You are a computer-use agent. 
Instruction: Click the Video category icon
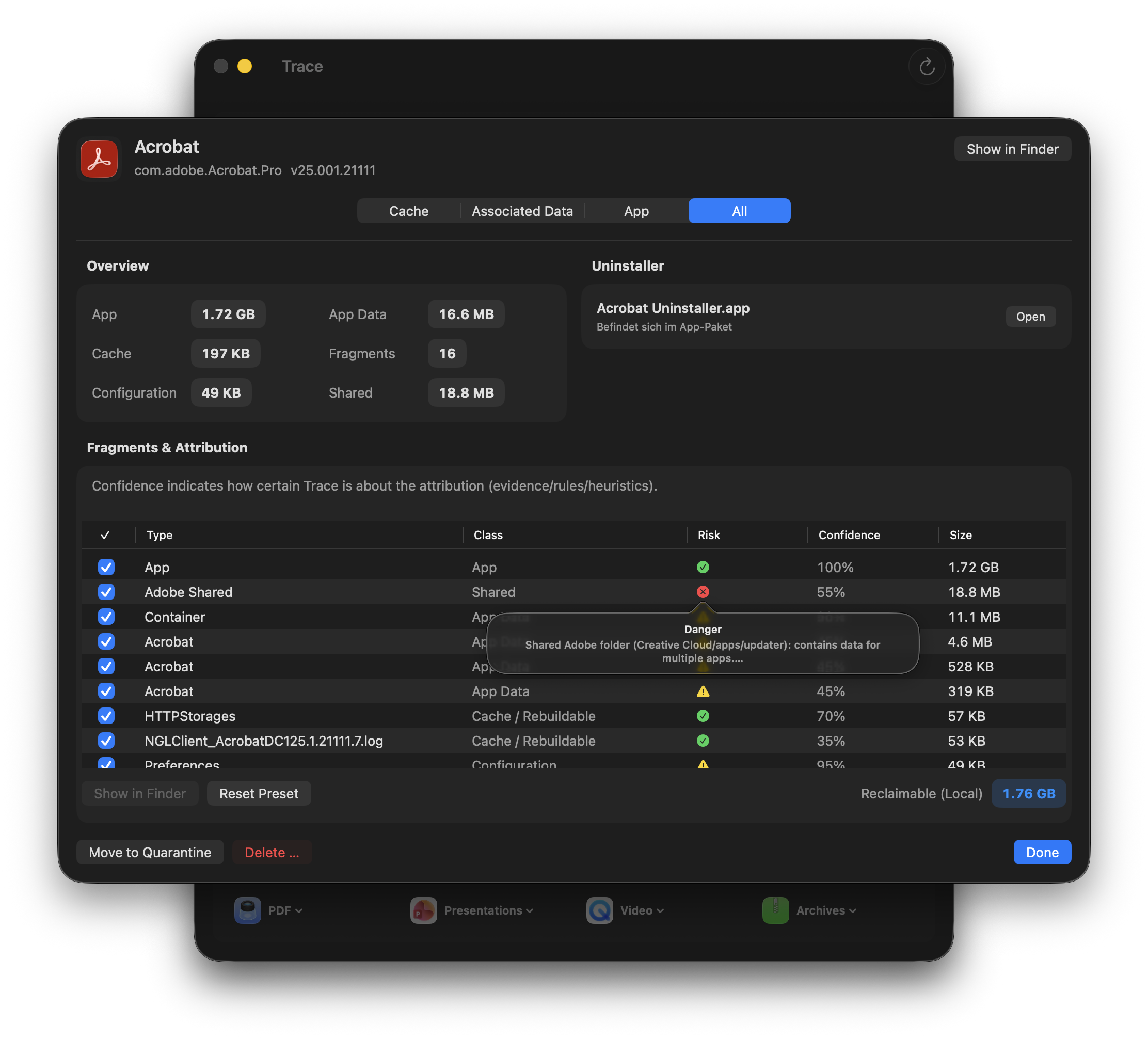click(x=599, y=910)
